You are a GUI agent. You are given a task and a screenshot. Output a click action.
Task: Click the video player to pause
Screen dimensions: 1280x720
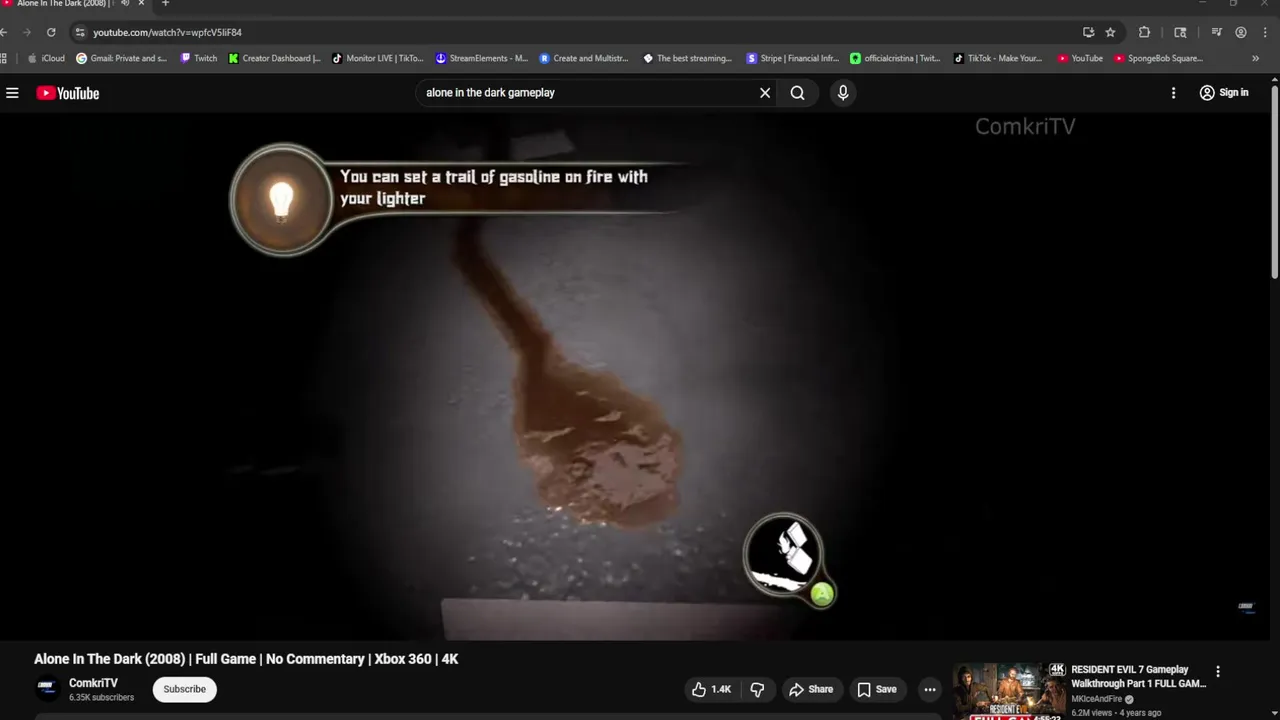click(x=635, y=375)
